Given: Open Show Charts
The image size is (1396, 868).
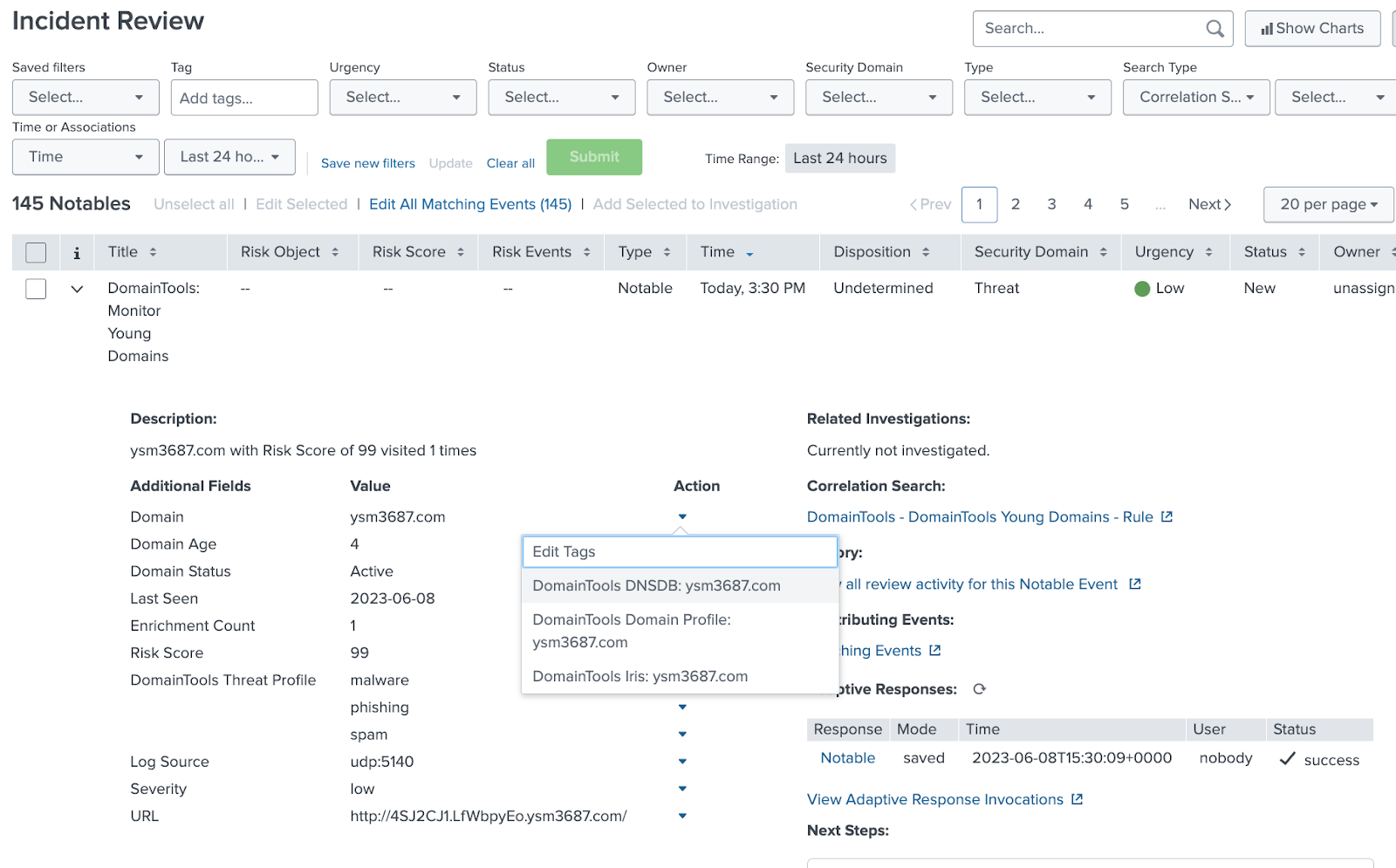Looking at the screenshot, I should pyautogui.click(x=1312, y=29).
